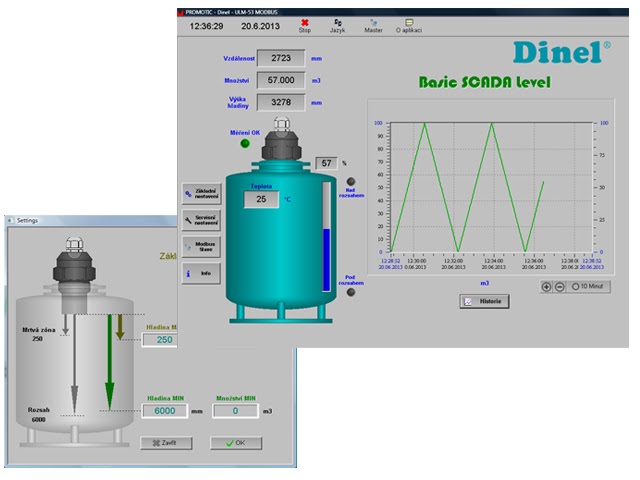Click the Basic SCADA level heading
The image size is (640, 480).
tap(484, 82)
